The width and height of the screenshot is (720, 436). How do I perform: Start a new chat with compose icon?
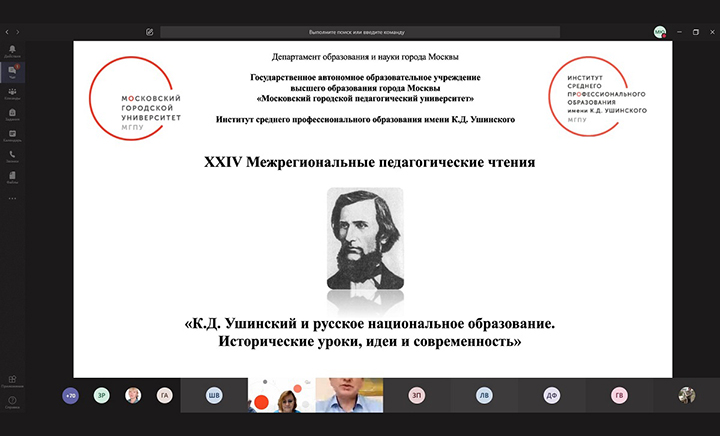coord(149,32)
